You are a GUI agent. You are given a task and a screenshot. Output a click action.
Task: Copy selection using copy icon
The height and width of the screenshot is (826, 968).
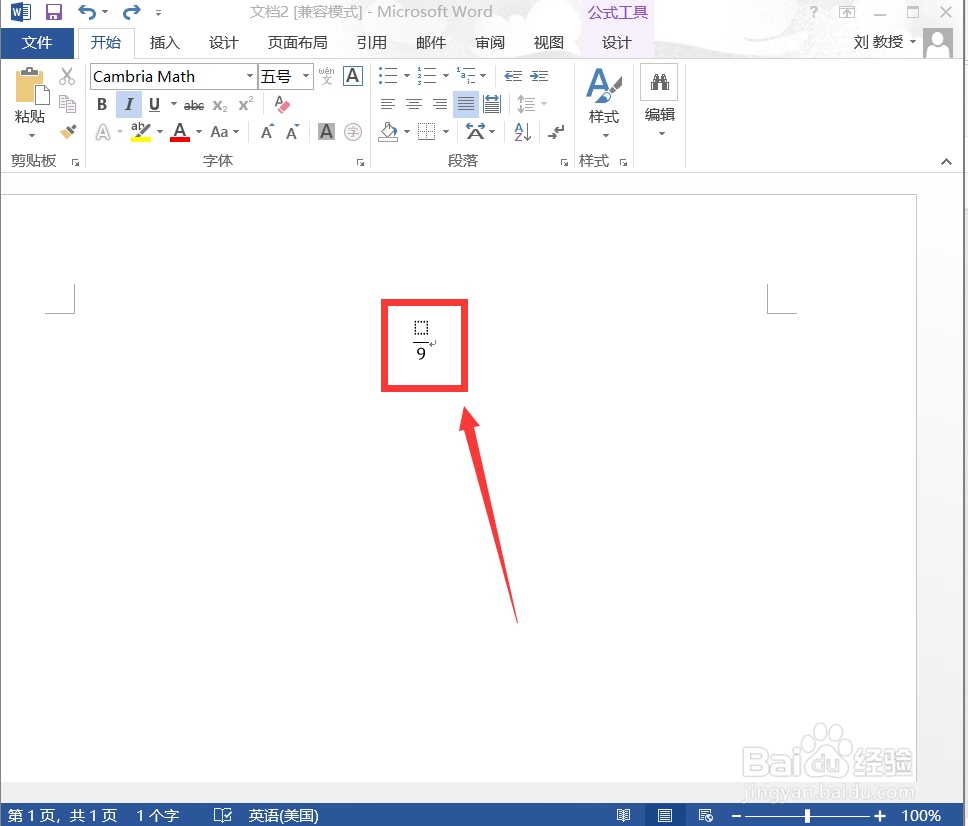[67, 104]
